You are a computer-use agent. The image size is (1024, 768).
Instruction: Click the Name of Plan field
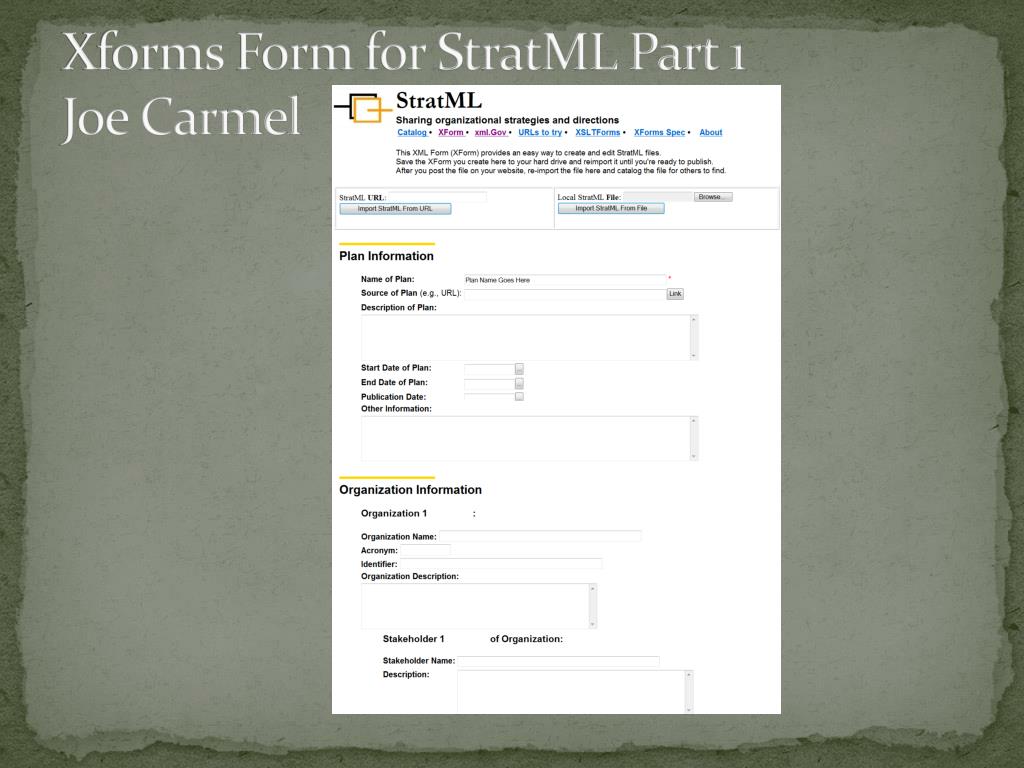(x=565, y=280)
